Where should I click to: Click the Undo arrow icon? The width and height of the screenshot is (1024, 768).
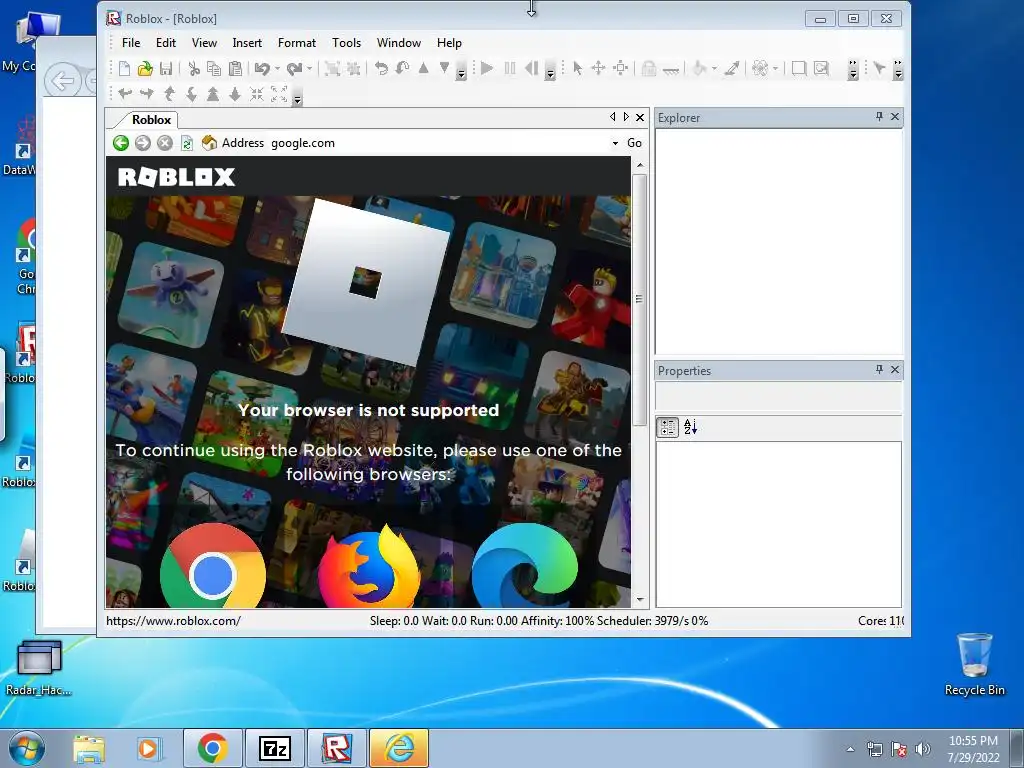tap(263, 68)
